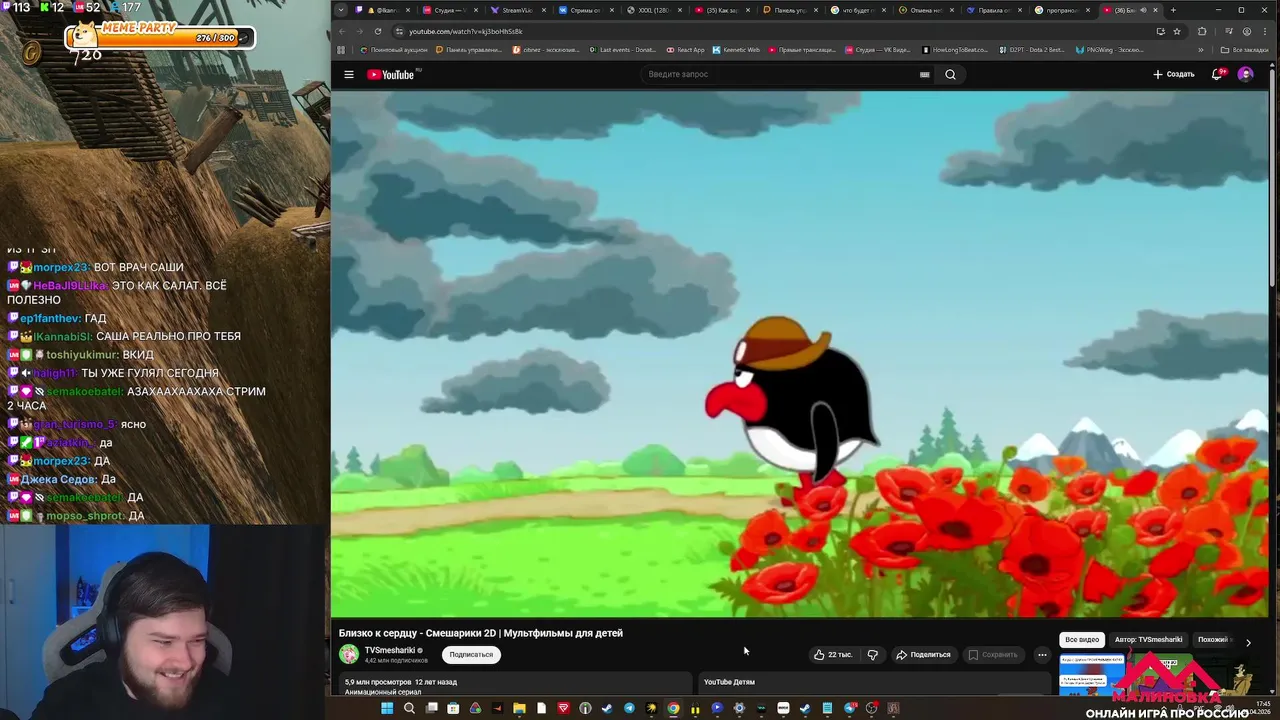
Task: Open the Last events Donat... bookmark
Action: point(623,50)
